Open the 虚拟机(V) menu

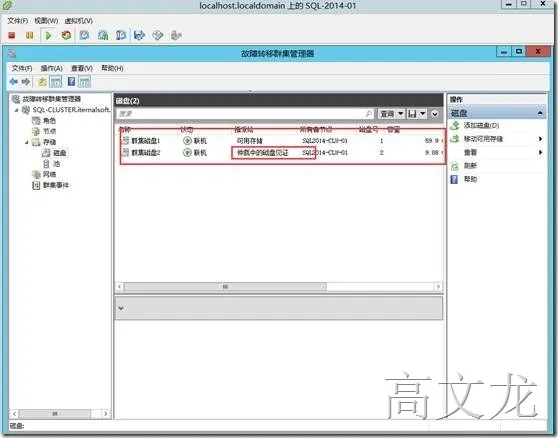[79, 21]
